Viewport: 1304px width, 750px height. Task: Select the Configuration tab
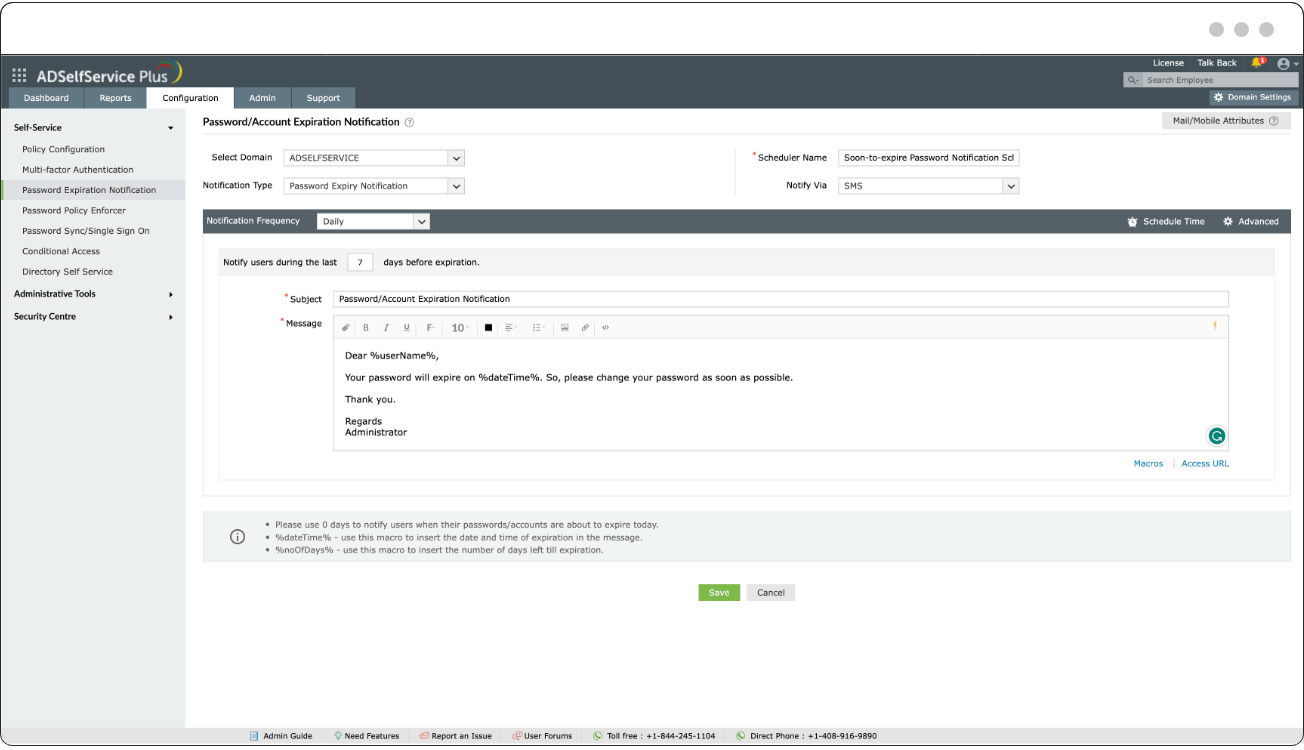pos(190,98)
